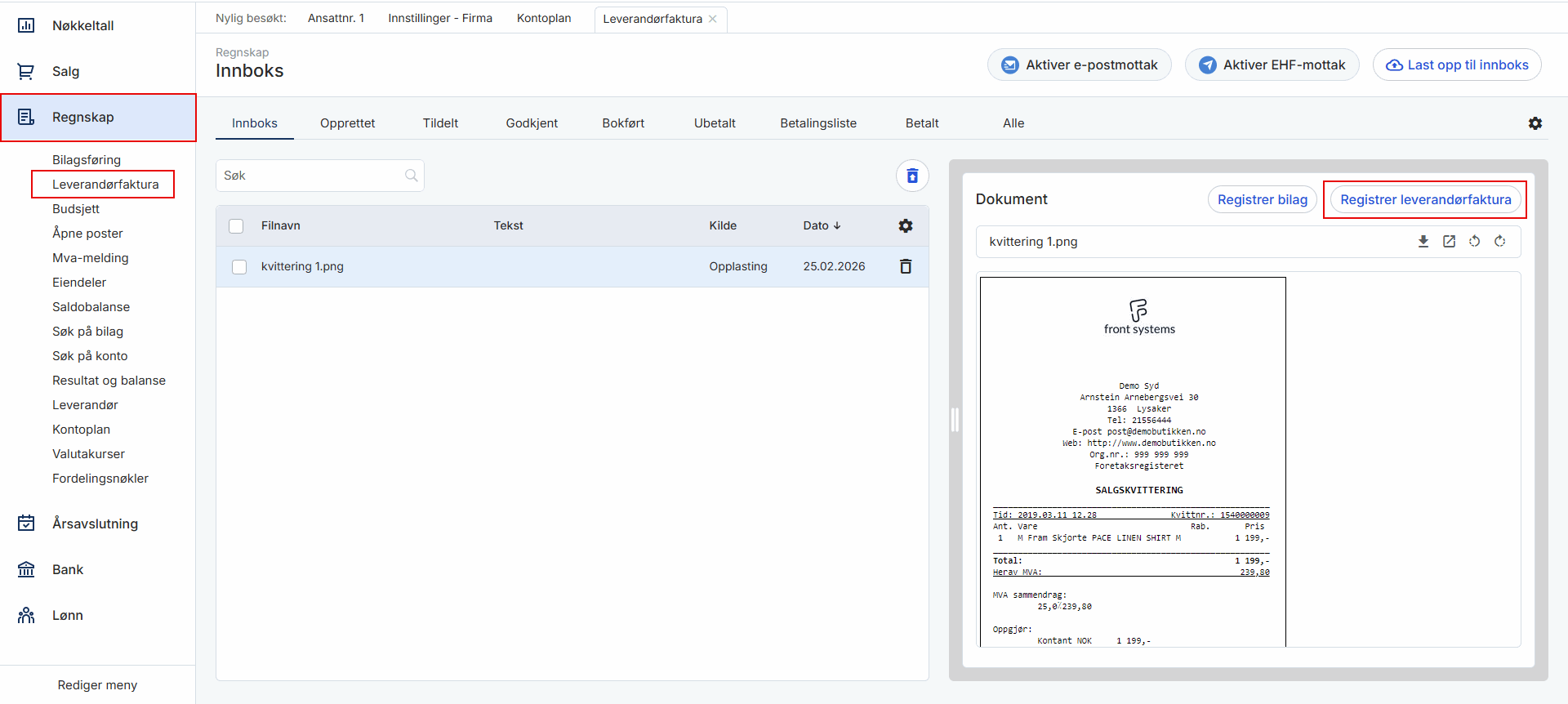The height and width of the screenshot is (704, 1568).
Task: Open the Betalingsliste tab
Action: 817,123
